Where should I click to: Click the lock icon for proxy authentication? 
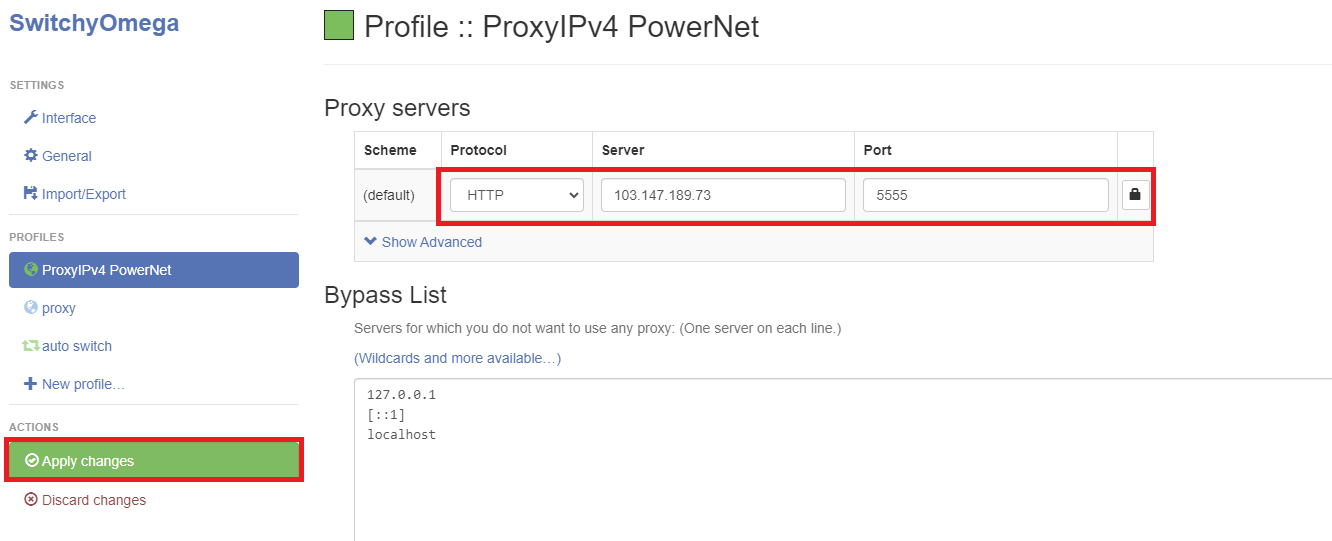pyautogui.click(x=1134, y=195)
